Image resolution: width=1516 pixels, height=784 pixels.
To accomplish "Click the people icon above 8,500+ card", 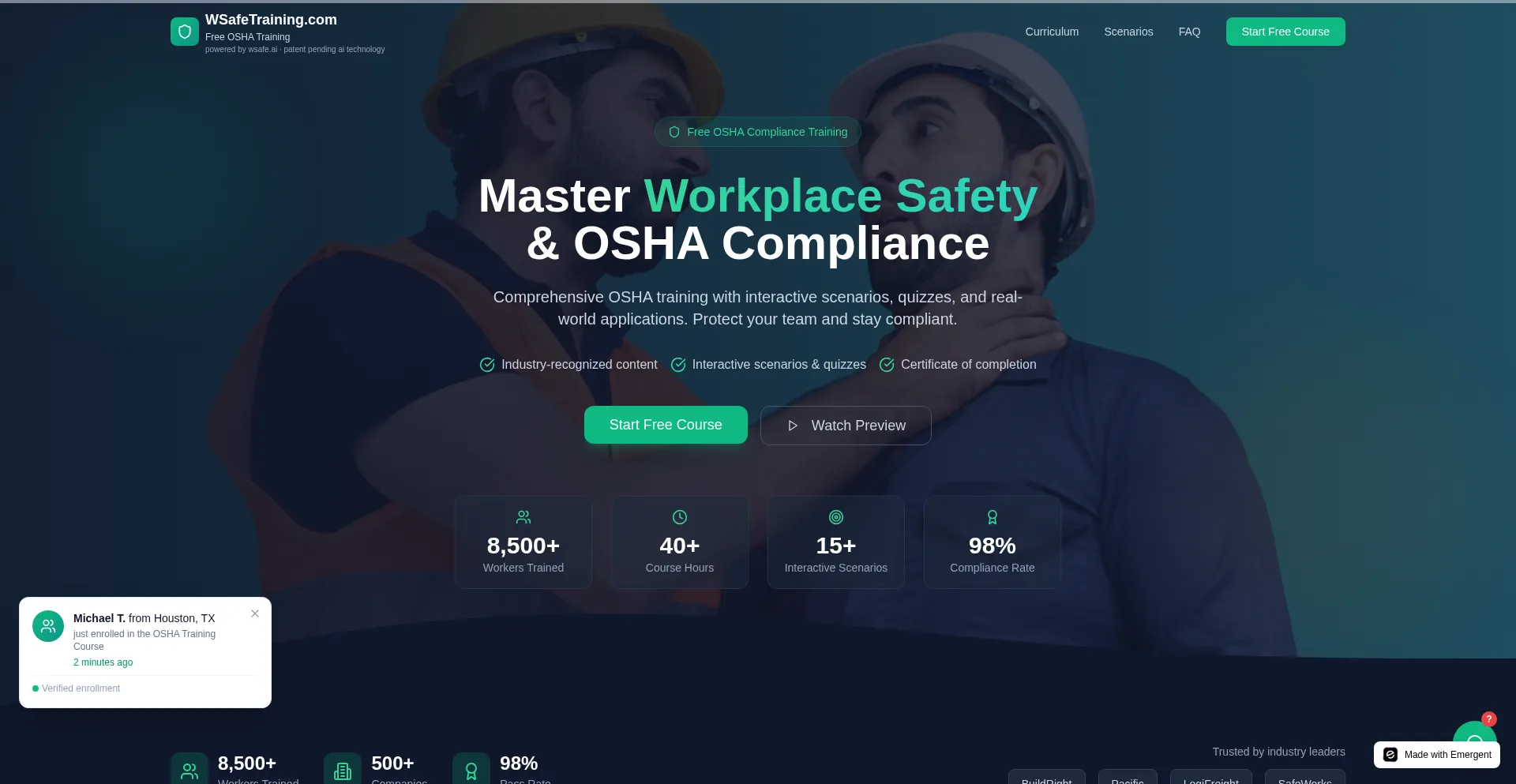I will click(523, 517).
